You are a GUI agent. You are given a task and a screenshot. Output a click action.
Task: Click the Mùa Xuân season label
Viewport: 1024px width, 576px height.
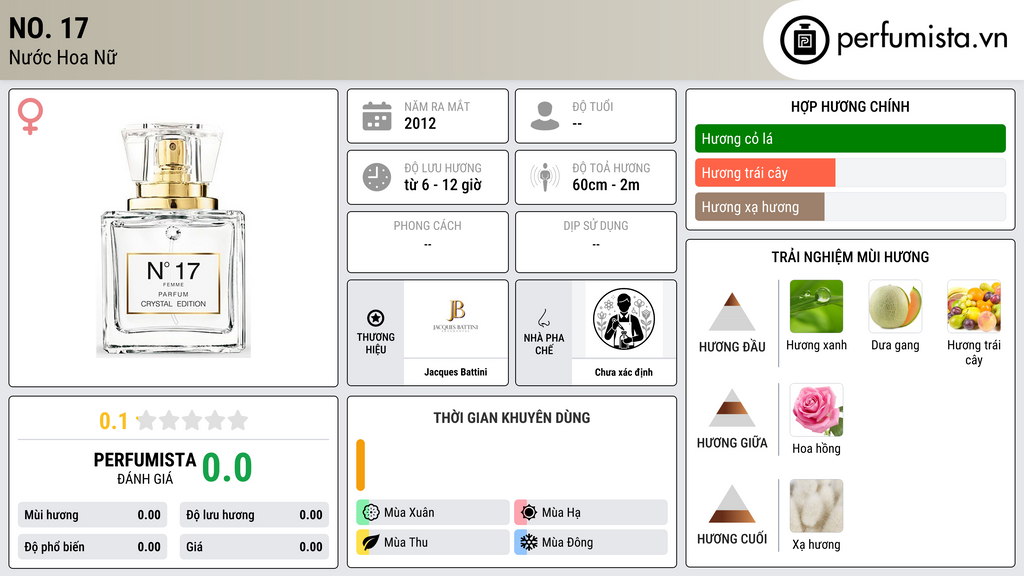[409, 512]
